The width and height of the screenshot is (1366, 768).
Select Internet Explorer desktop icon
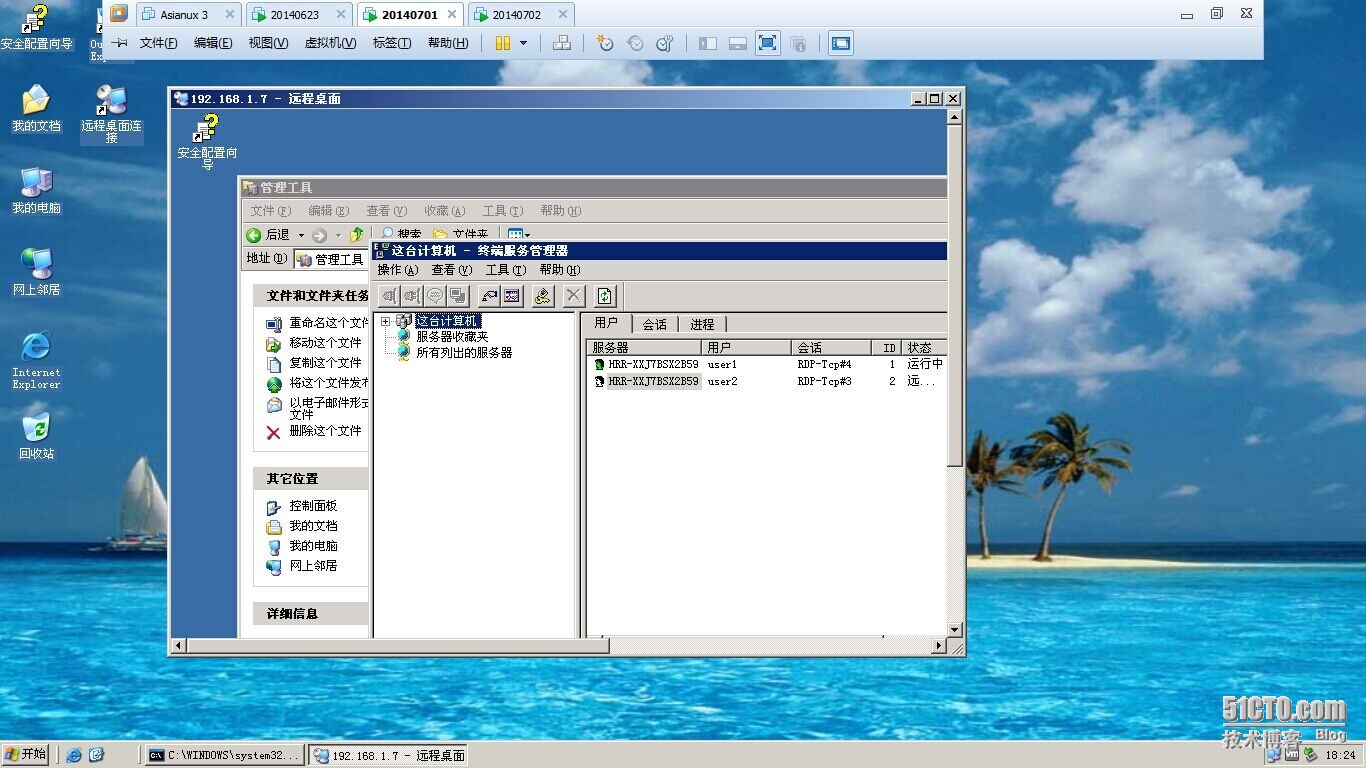coord(36,360)
